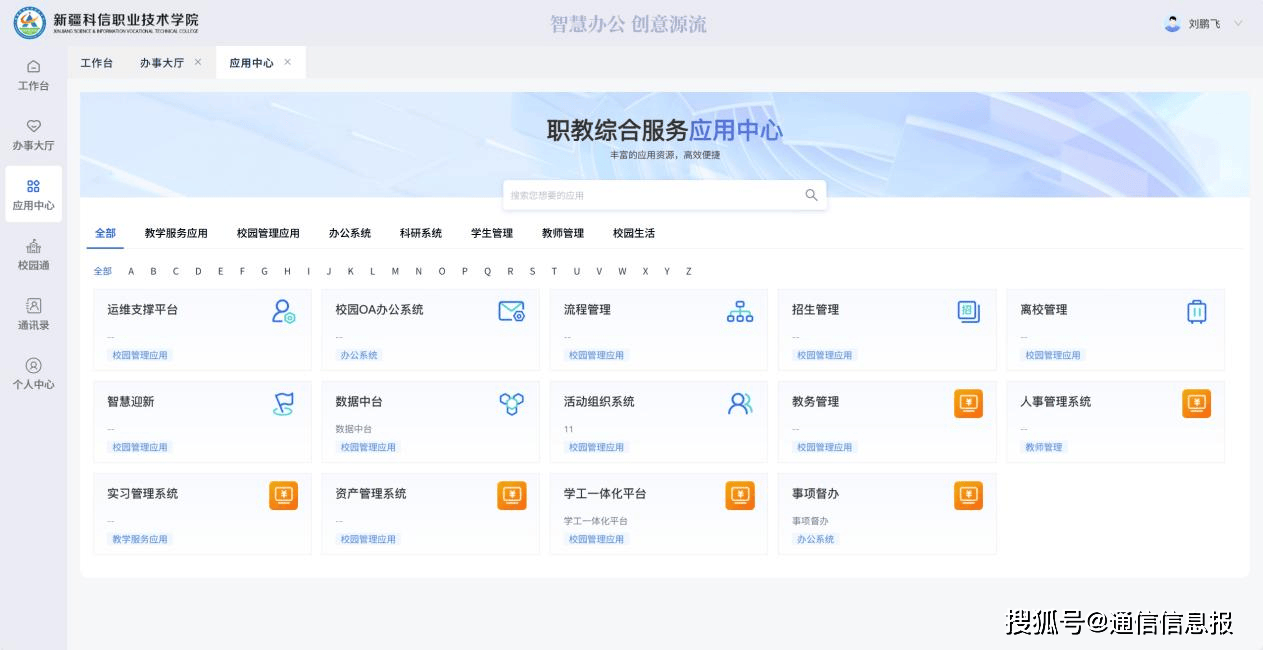This screenshot has width=1263, height=650.
Task: Click the 搜索您想要的应用 search field
Action: click(650, 195)
